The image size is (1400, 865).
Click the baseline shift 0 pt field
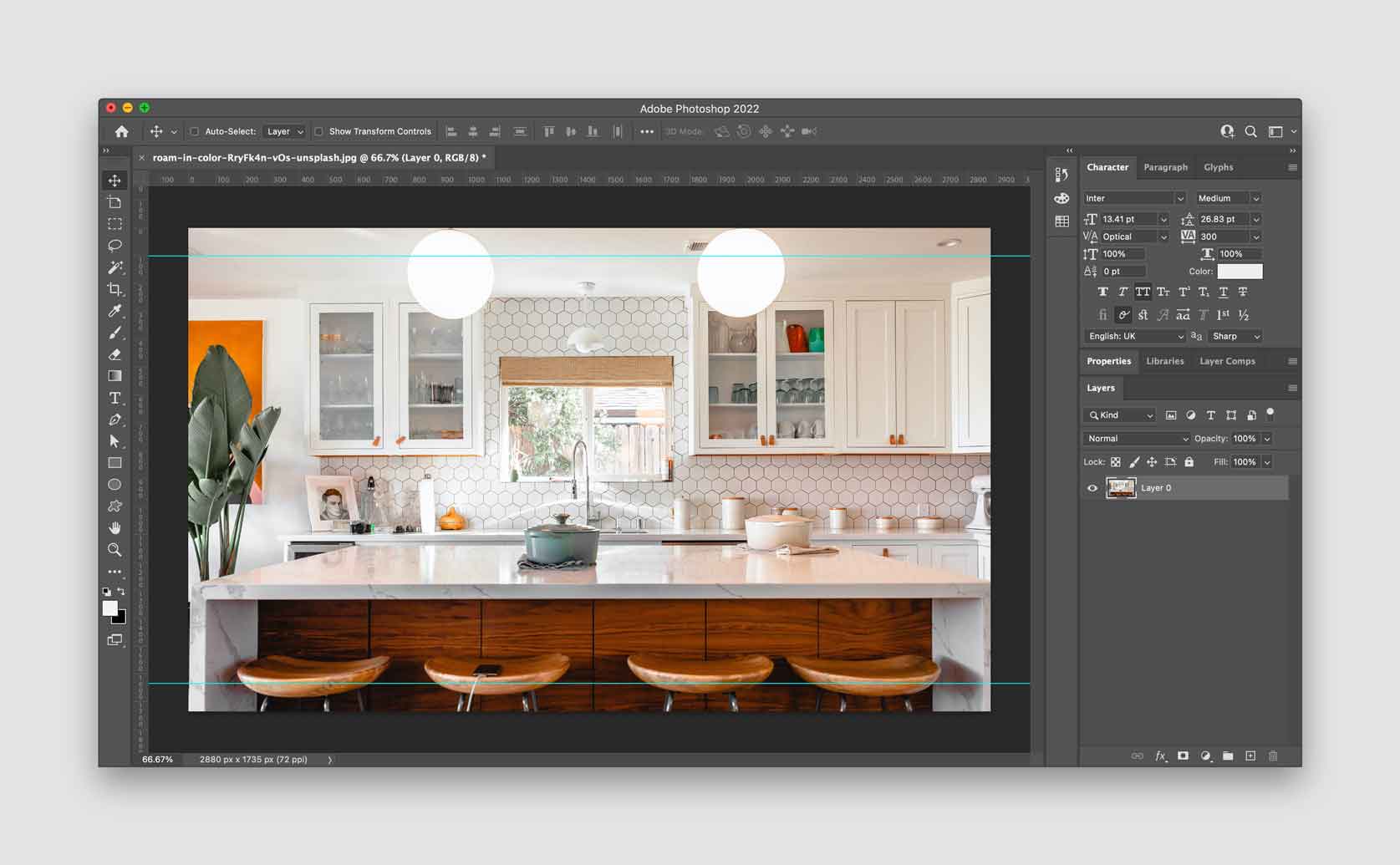1123,272
